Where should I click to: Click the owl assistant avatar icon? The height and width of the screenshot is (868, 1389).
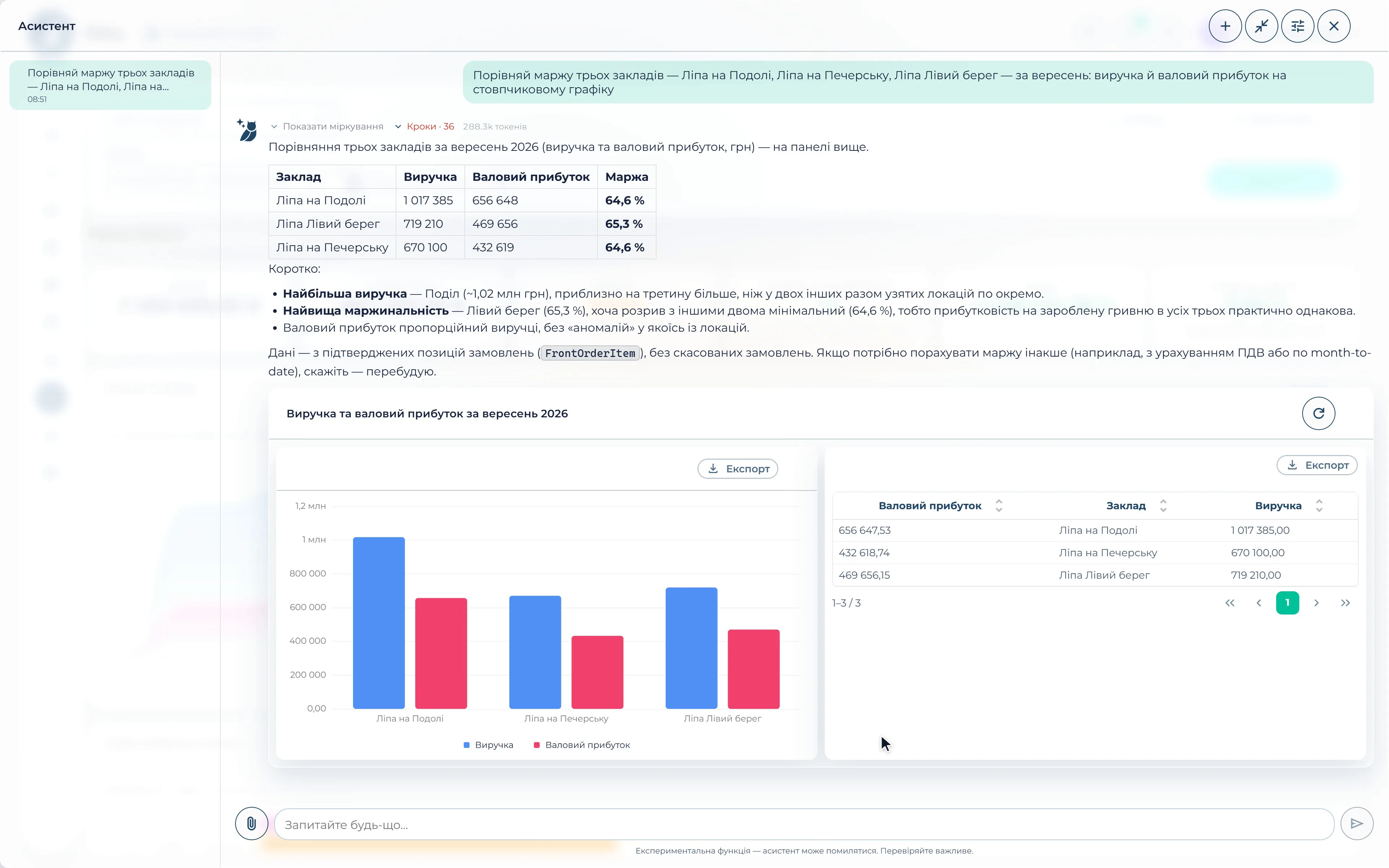pyautogui.click(x=247, y=130)
